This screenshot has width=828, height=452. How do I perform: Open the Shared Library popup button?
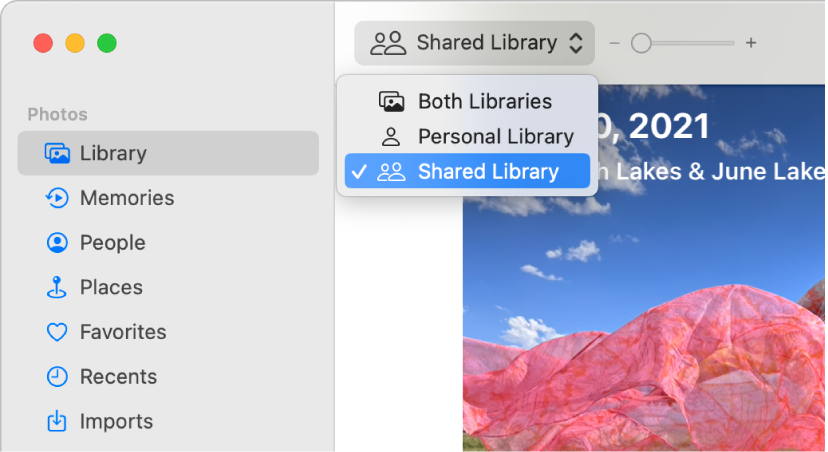click(474, 43)
